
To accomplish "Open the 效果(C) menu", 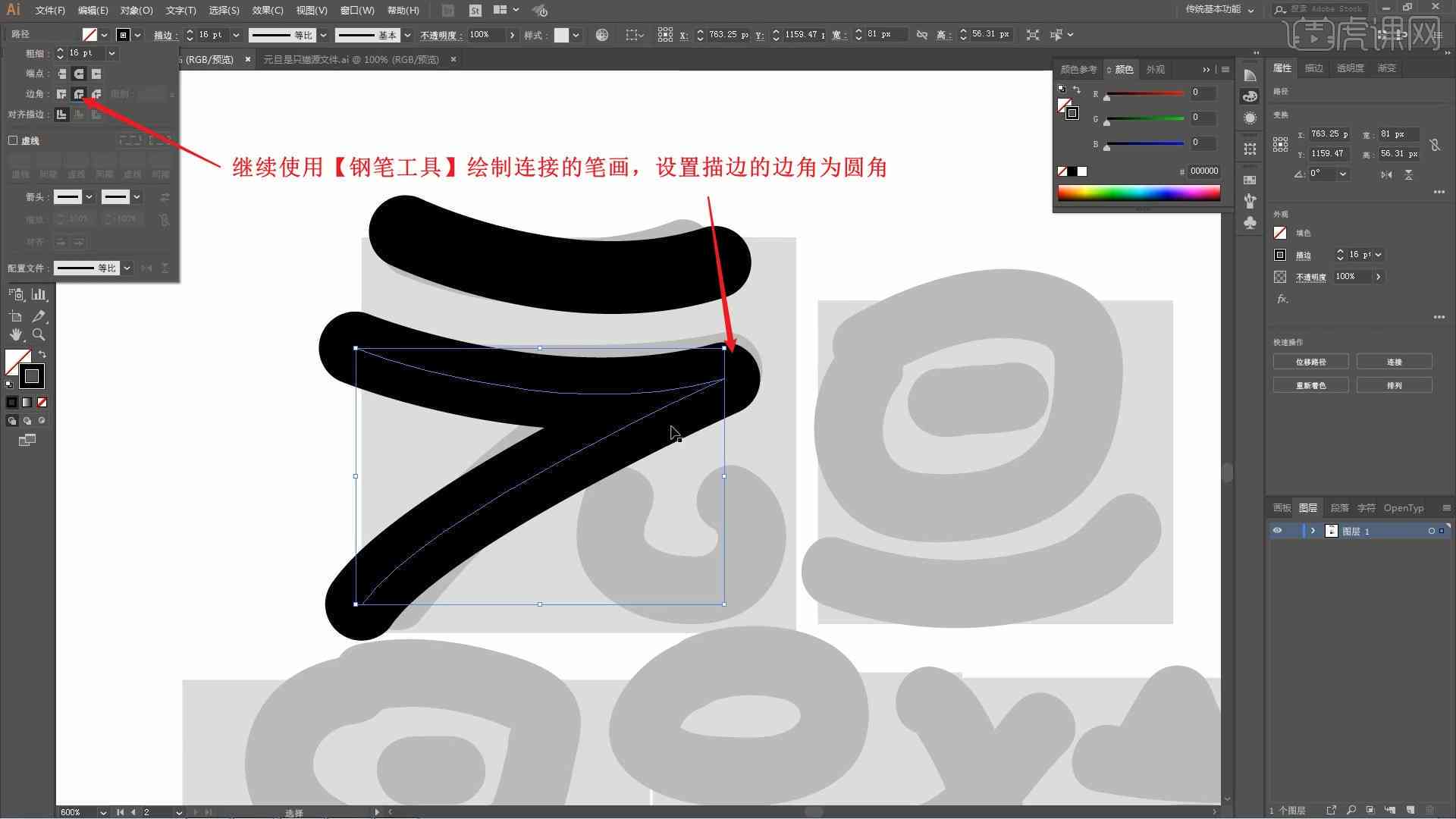I will tap(268, 11).
